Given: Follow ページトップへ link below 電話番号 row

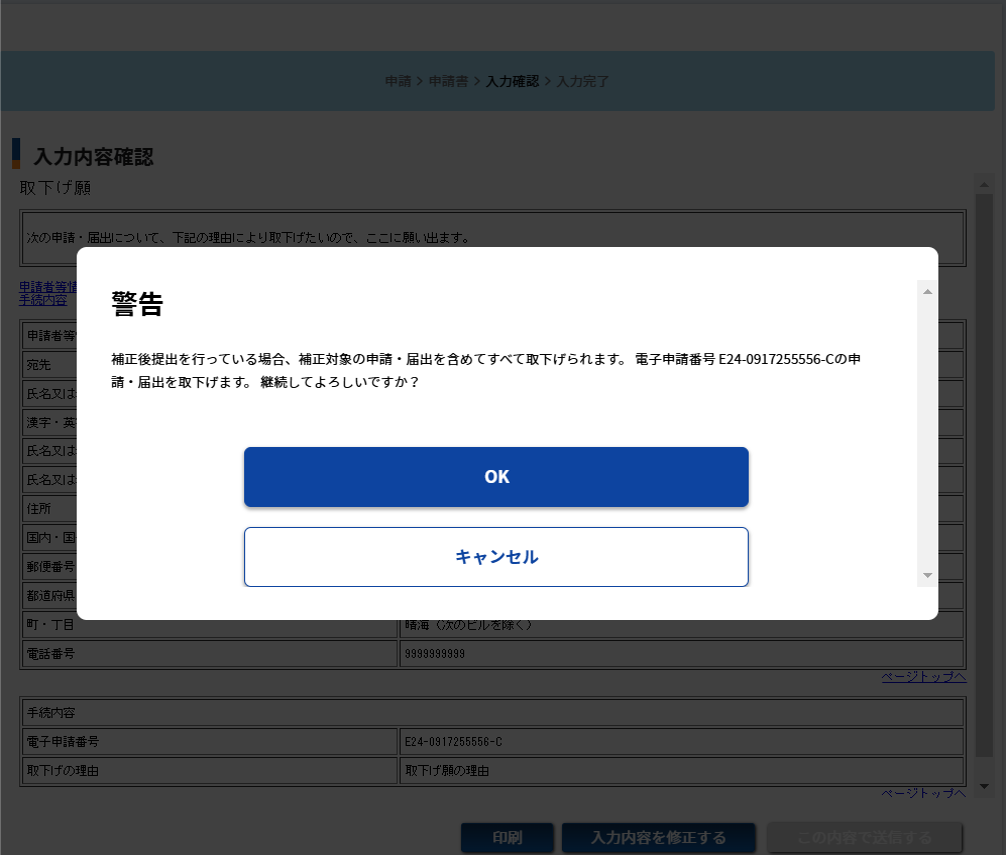Looking at the screenshot, I should pyautogui.click(x=923, y=677).
